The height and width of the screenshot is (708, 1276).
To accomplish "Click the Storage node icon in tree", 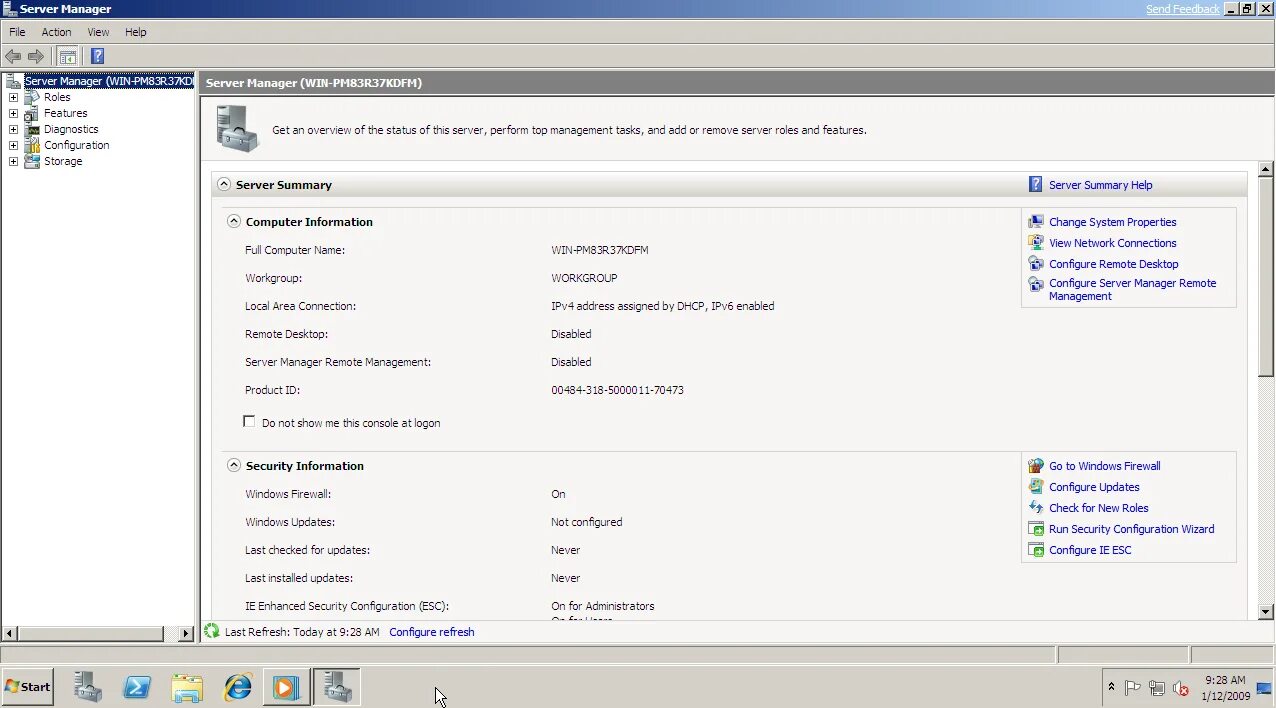I will (32, 161).
